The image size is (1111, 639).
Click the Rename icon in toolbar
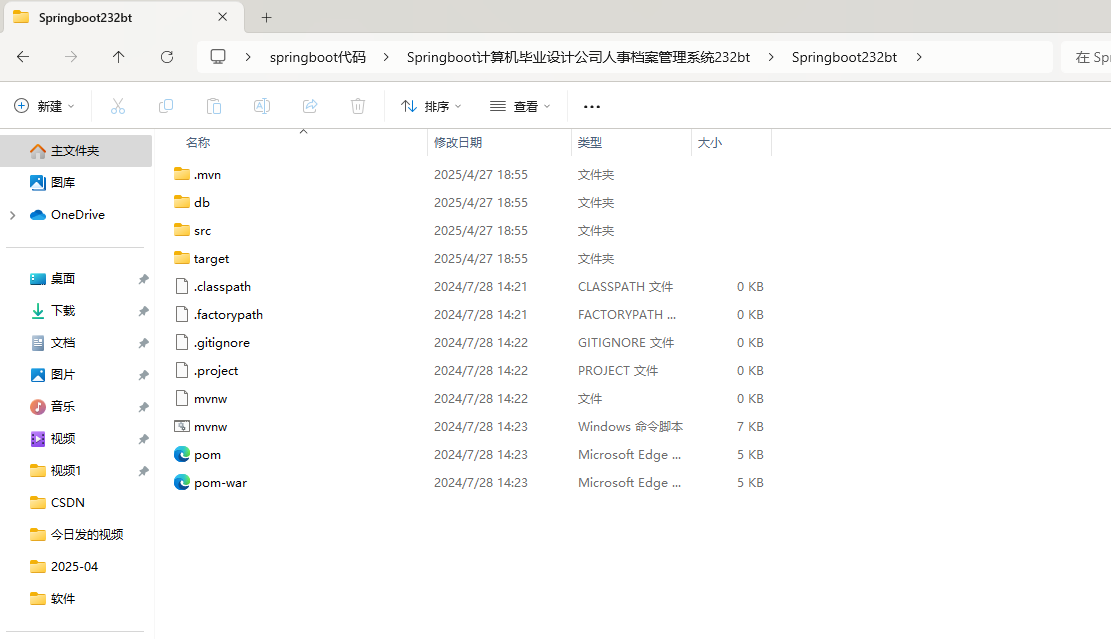point(261,106)
